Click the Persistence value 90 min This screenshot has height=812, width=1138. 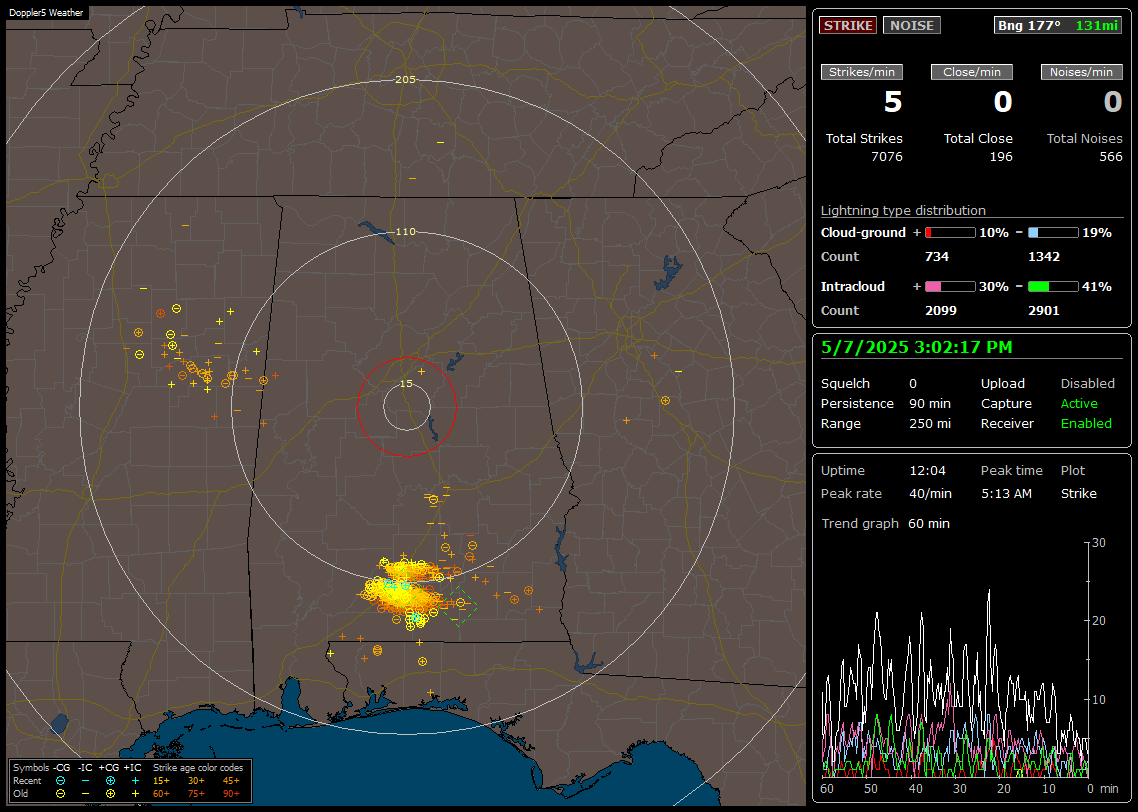click(930, 403)
